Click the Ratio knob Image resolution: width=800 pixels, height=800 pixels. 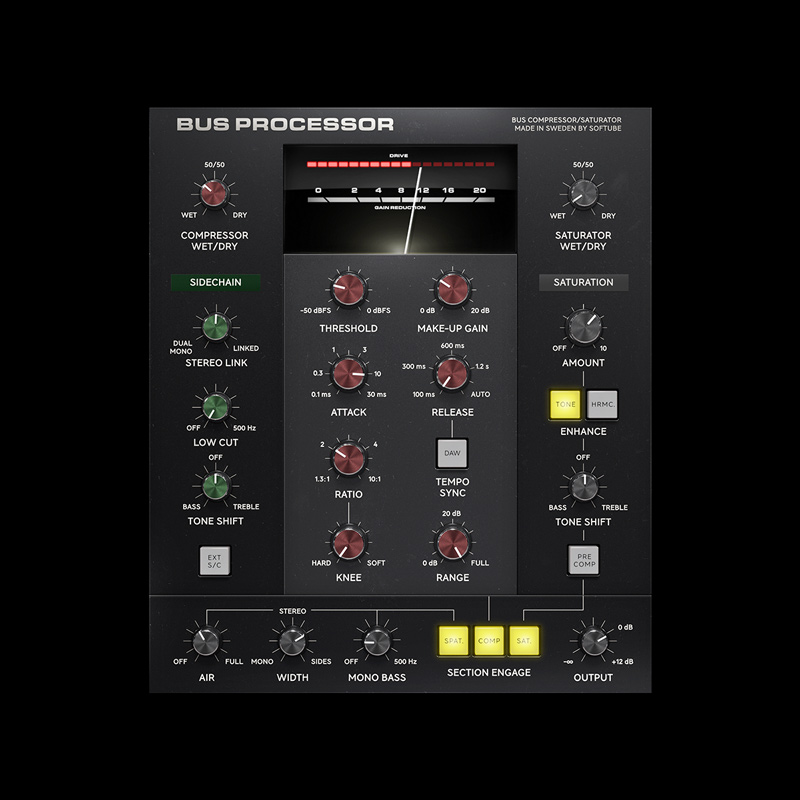coord(348,459)
